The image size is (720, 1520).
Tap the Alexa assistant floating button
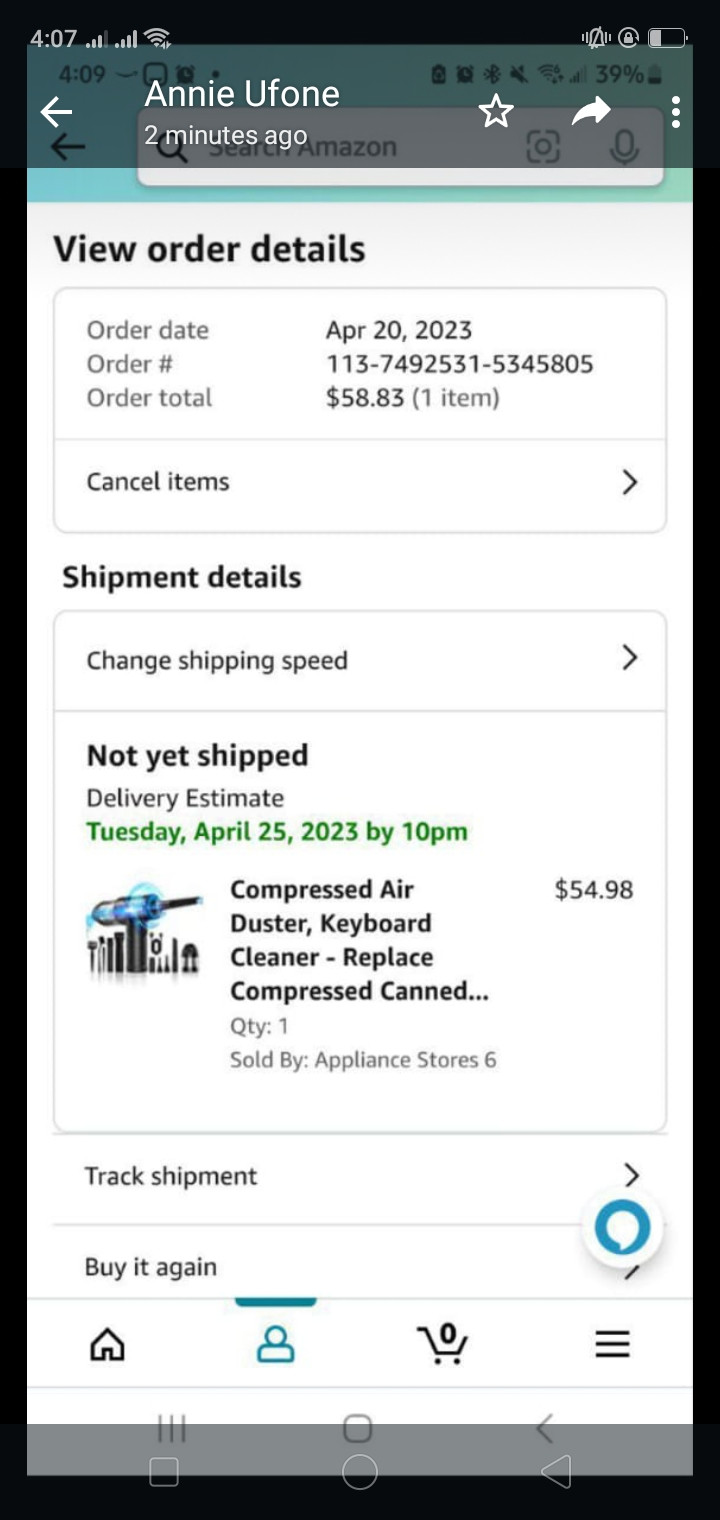coord(622,1228)
